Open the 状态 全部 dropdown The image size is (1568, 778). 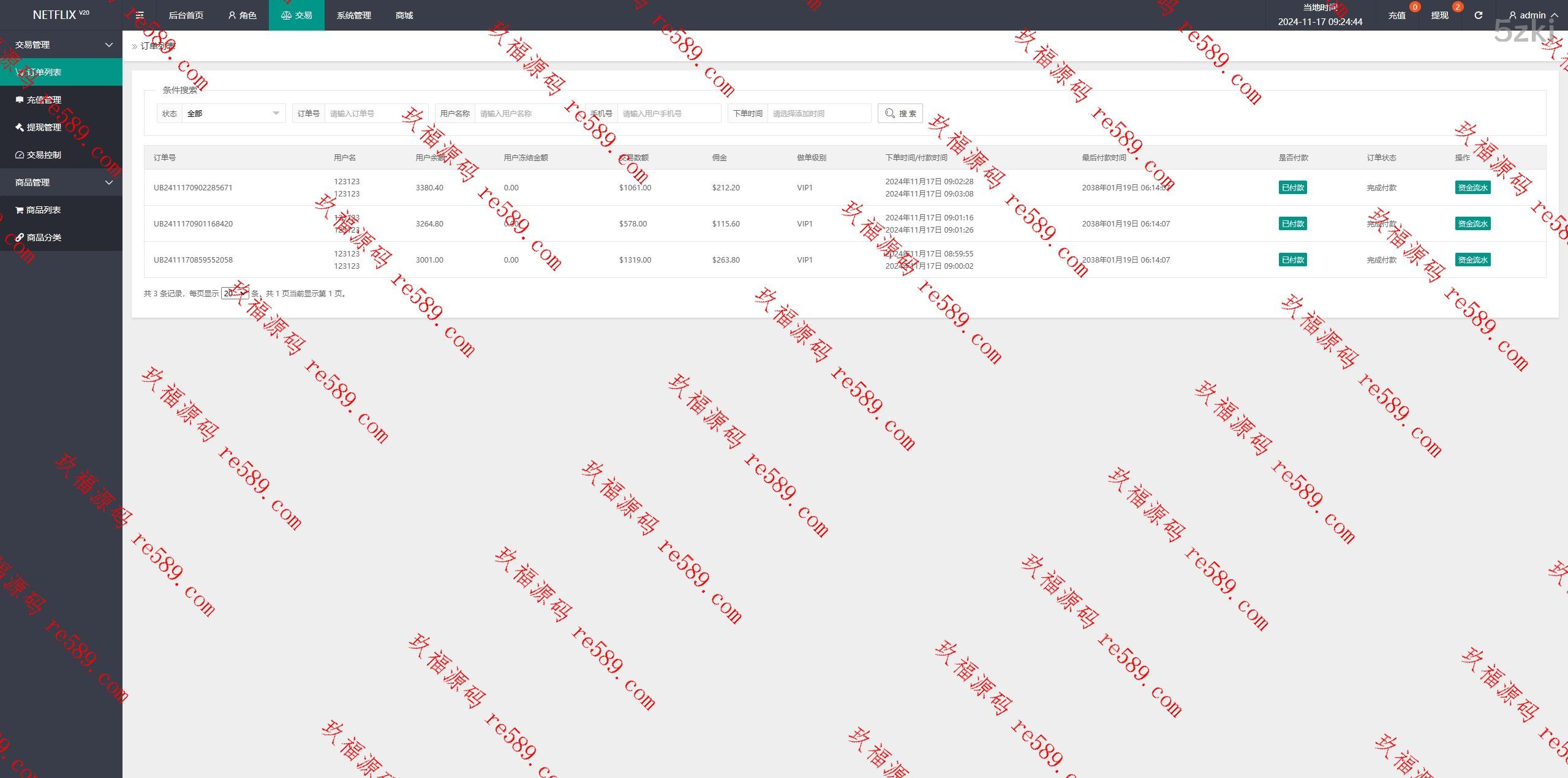233,113
